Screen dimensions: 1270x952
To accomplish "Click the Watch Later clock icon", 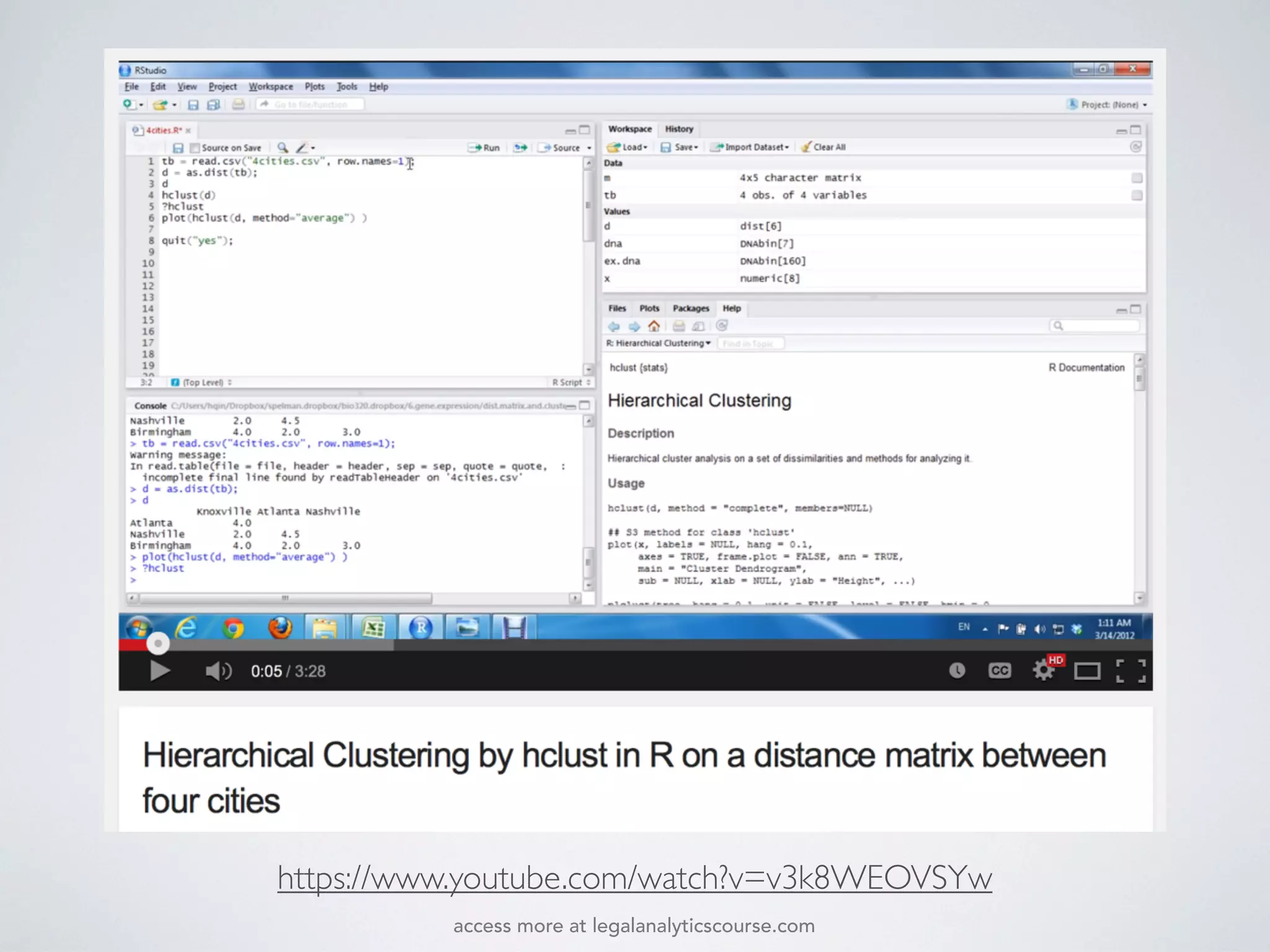I will pos(957,671).
